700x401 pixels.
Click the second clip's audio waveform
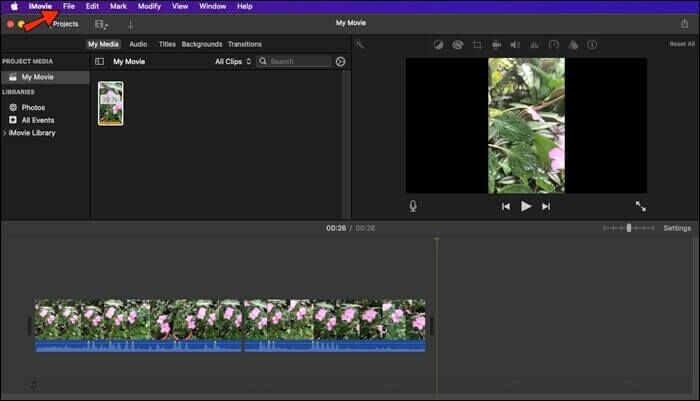click(335, 346)
